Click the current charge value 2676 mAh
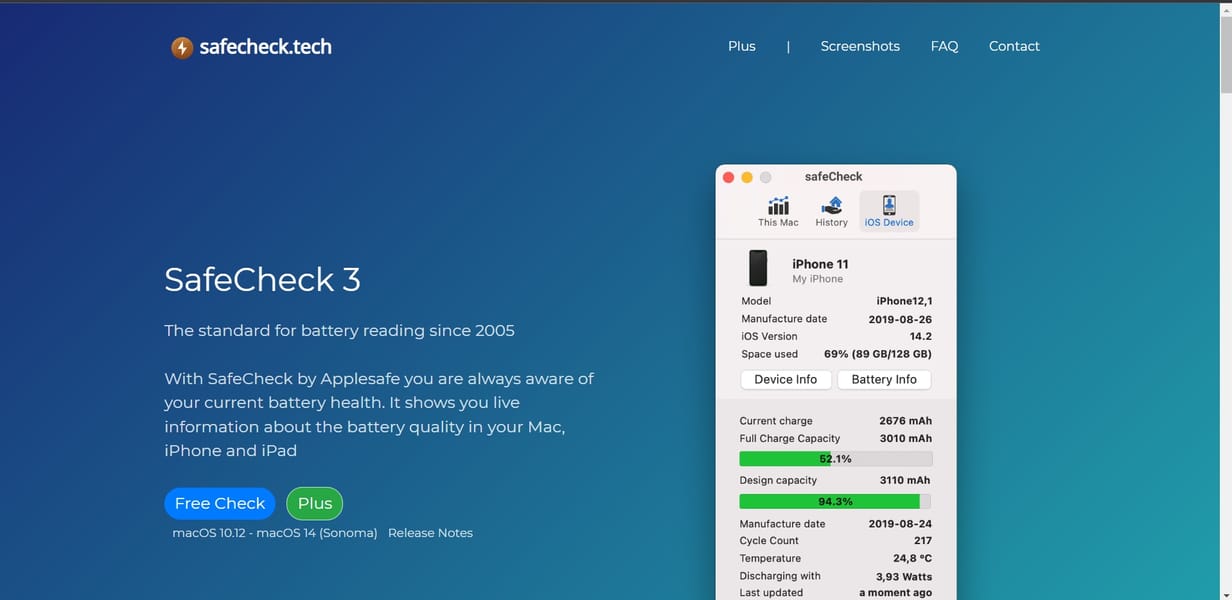The image size is (1232, 600). [905, 421]
